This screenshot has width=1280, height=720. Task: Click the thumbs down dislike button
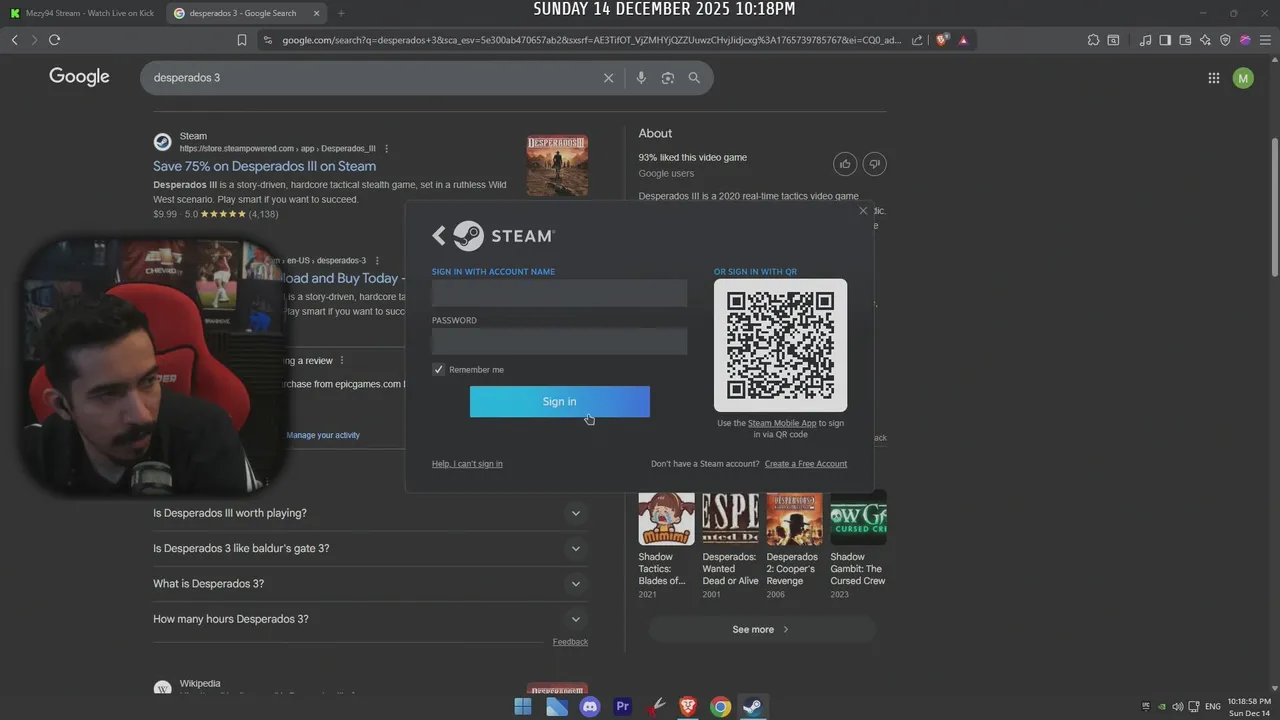click(x=874, y=164)
